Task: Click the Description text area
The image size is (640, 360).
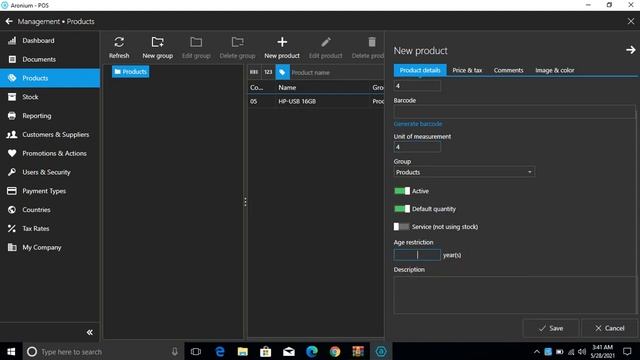Action: tap(514, 295)
